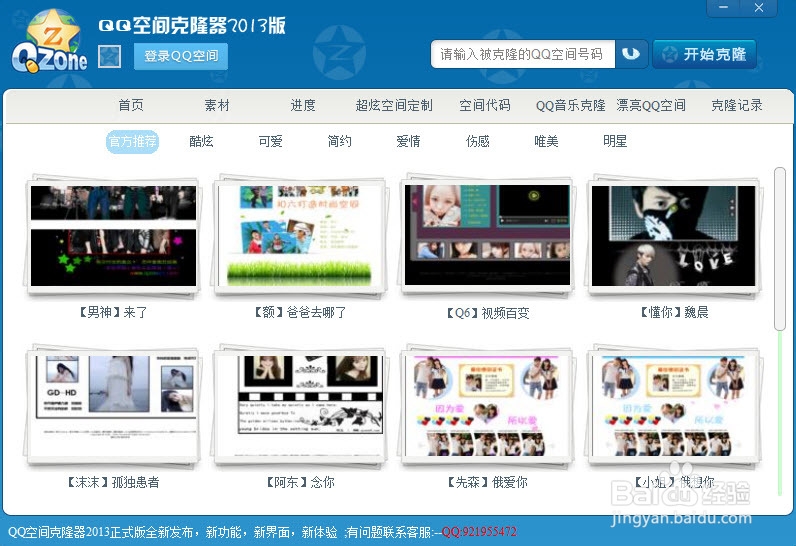The image size is (796, 546).
Task: Minimize the clone tool window
Action: click(723, 8)
